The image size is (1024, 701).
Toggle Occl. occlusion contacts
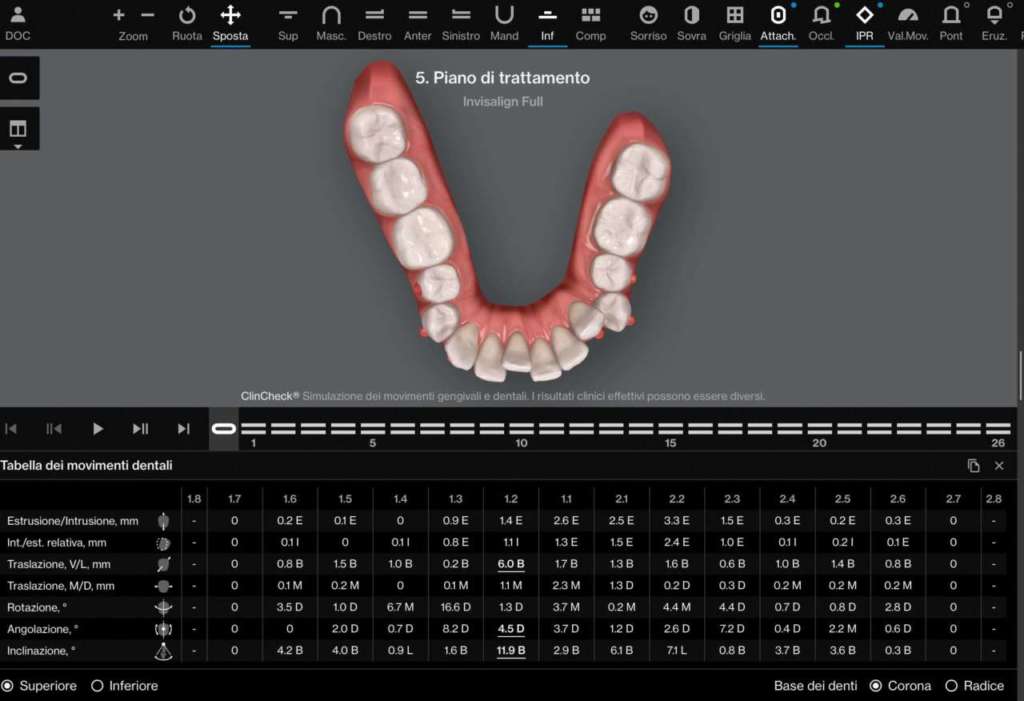[821, 23]
